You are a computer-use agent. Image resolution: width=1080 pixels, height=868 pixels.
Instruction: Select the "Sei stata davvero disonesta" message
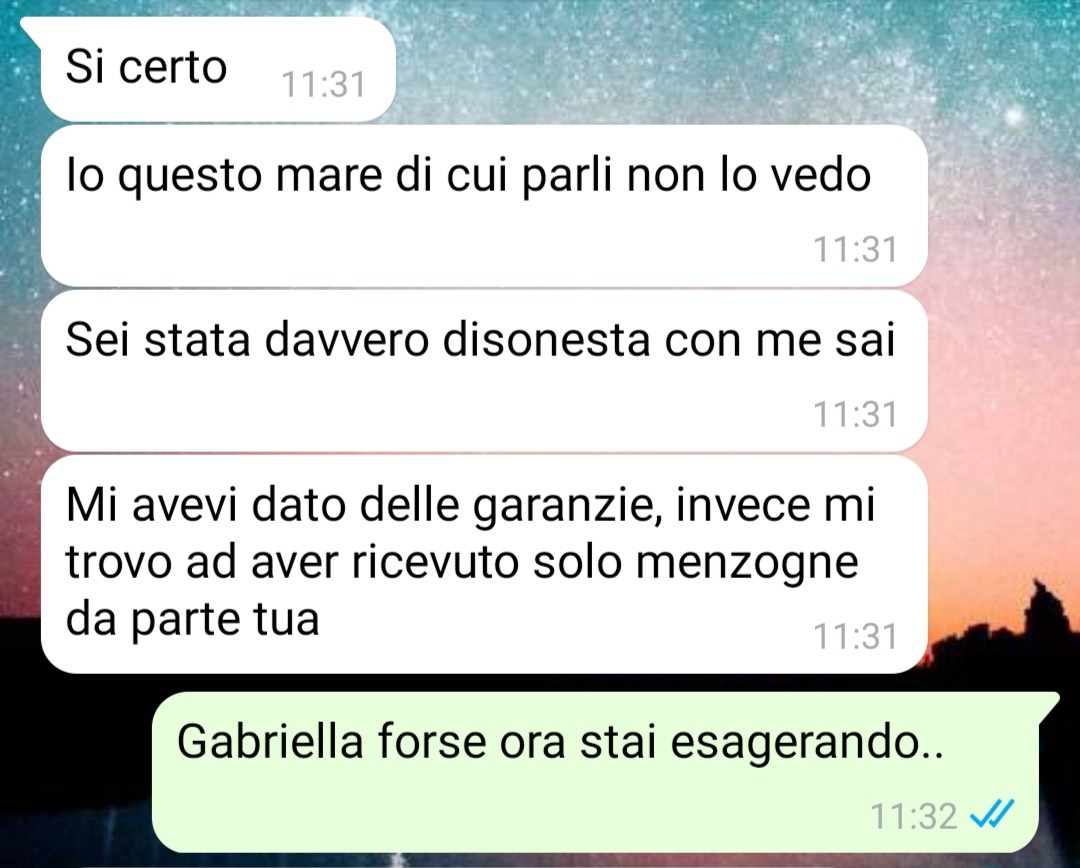pos(484,371)
